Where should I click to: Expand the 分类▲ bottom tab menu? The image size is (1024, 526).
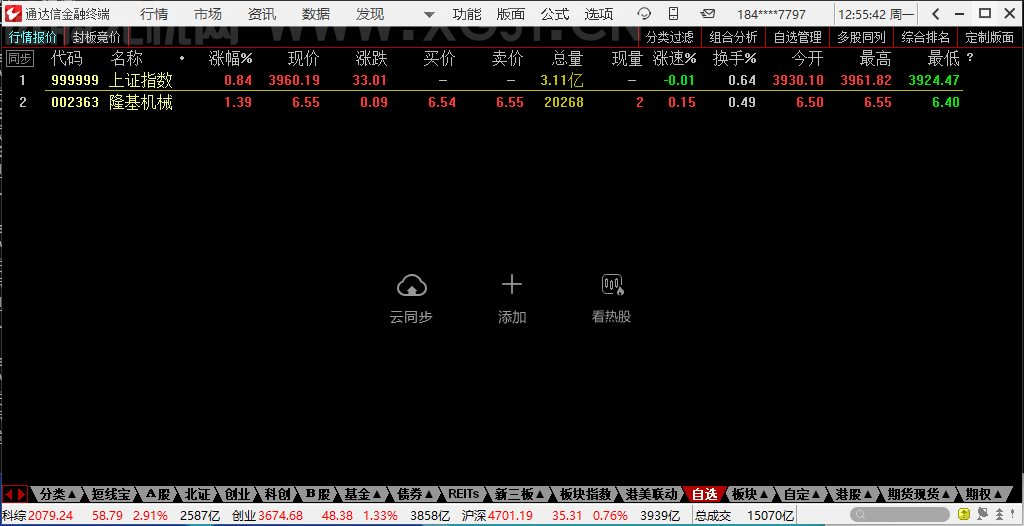tap(57, 494)
